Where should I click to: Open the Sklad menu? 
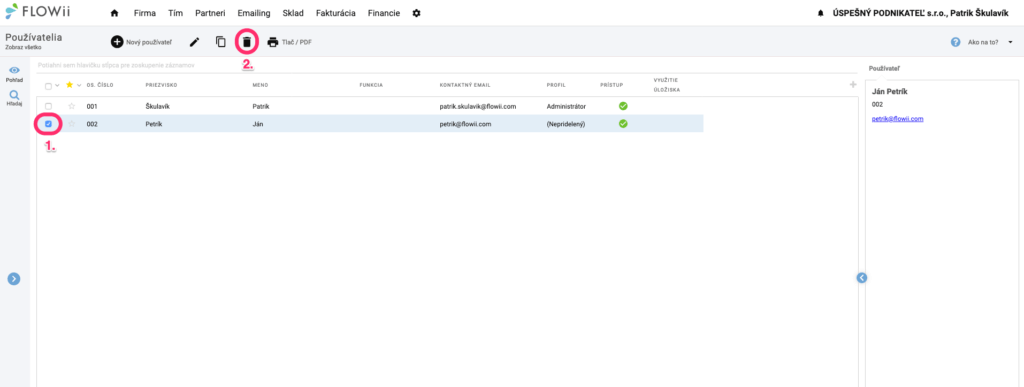point(293,13)
